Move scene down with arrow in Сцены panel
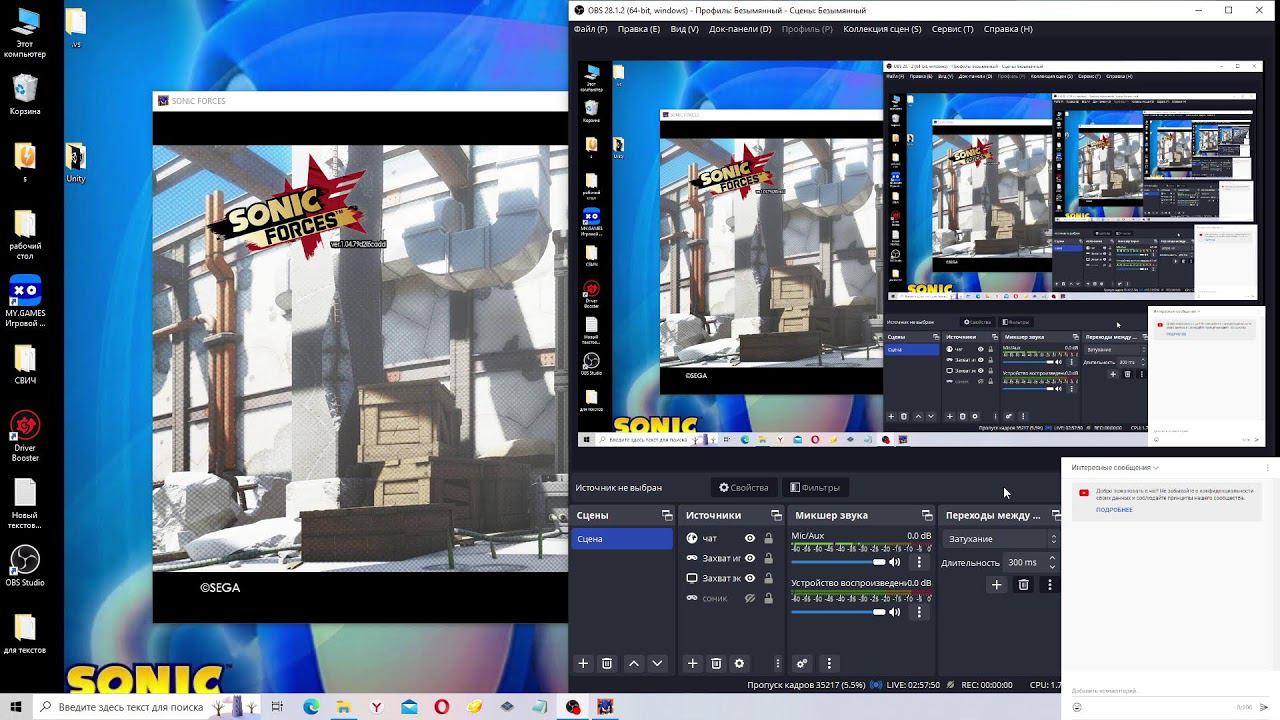This screenshot has height=720, width=1280. 657,663
